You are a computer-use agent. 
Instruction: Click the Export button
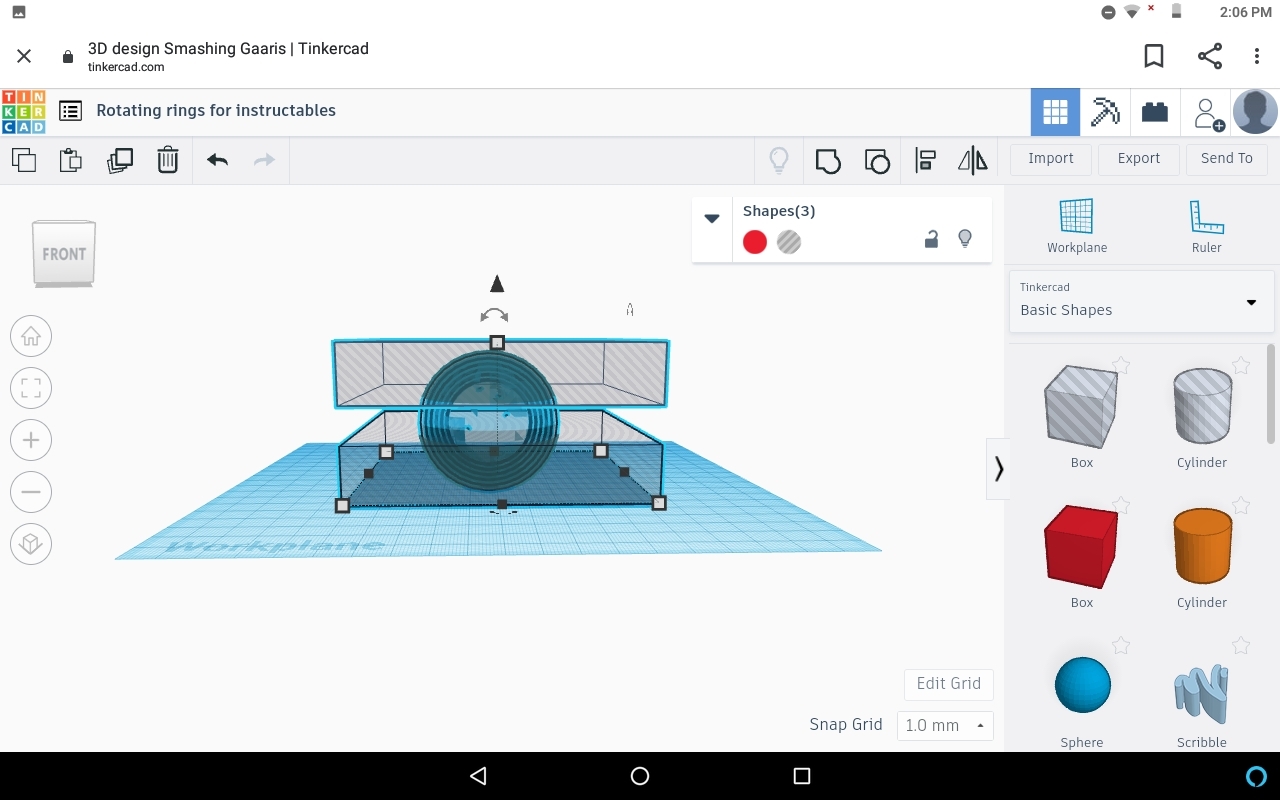pos(1138,159)
